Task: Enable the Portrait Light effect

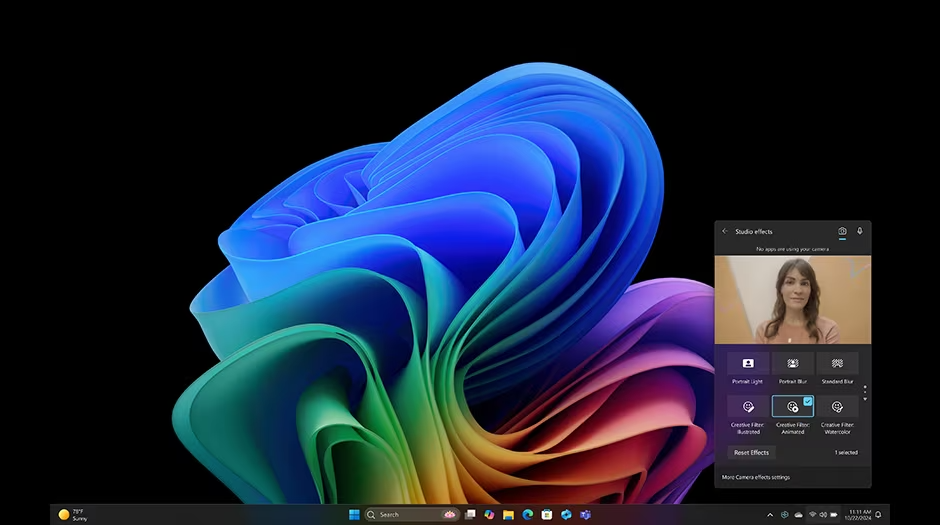Action: pyautogui.click(x=748, y=364)
